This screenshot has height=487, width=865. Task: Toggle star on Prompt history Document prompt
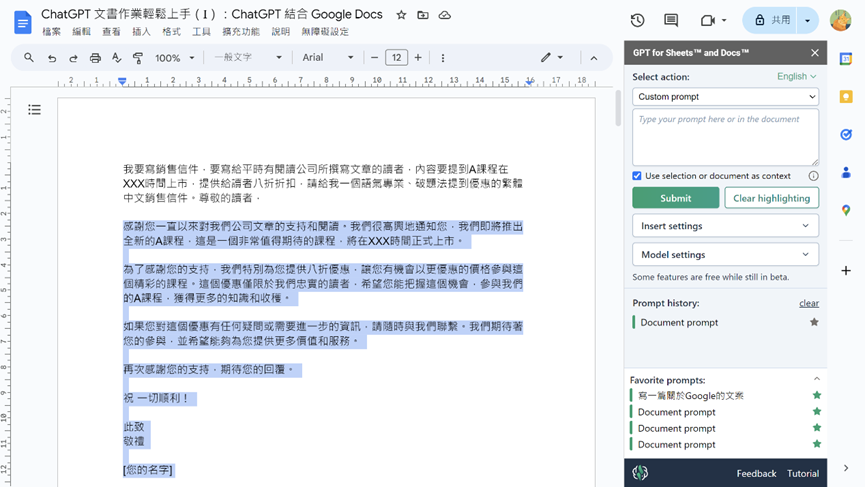(x=814, y=322)
